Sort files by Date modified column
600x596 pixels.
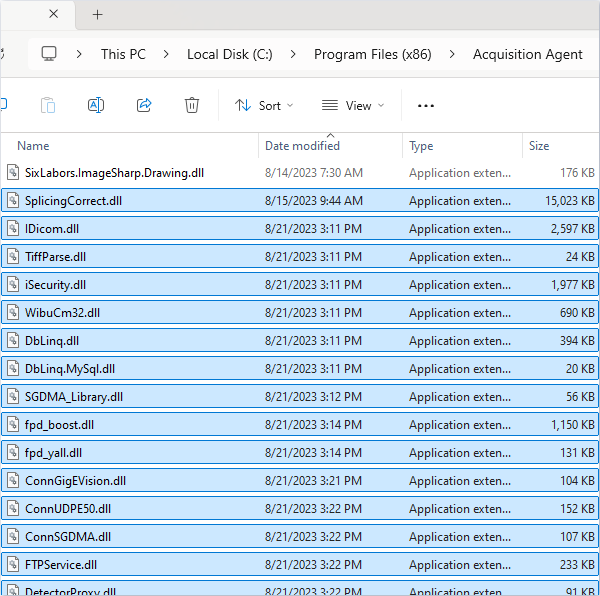[x=302, y=146]
